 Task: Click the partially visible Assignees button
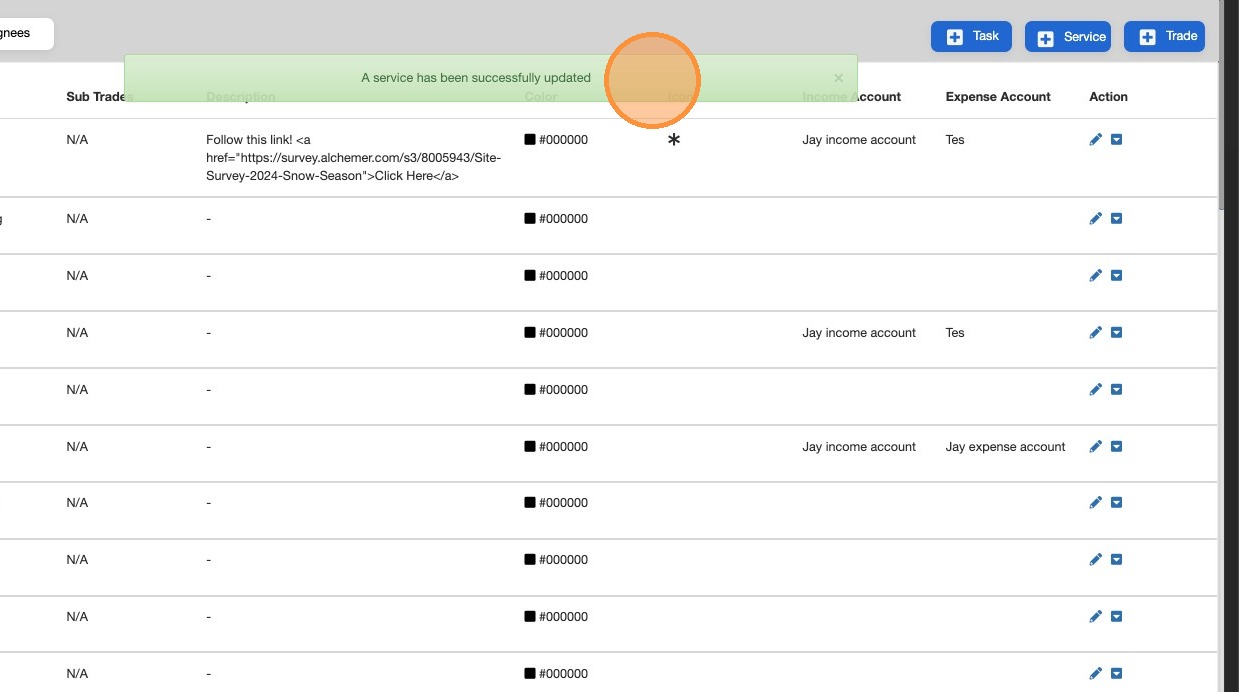[20, 33]
